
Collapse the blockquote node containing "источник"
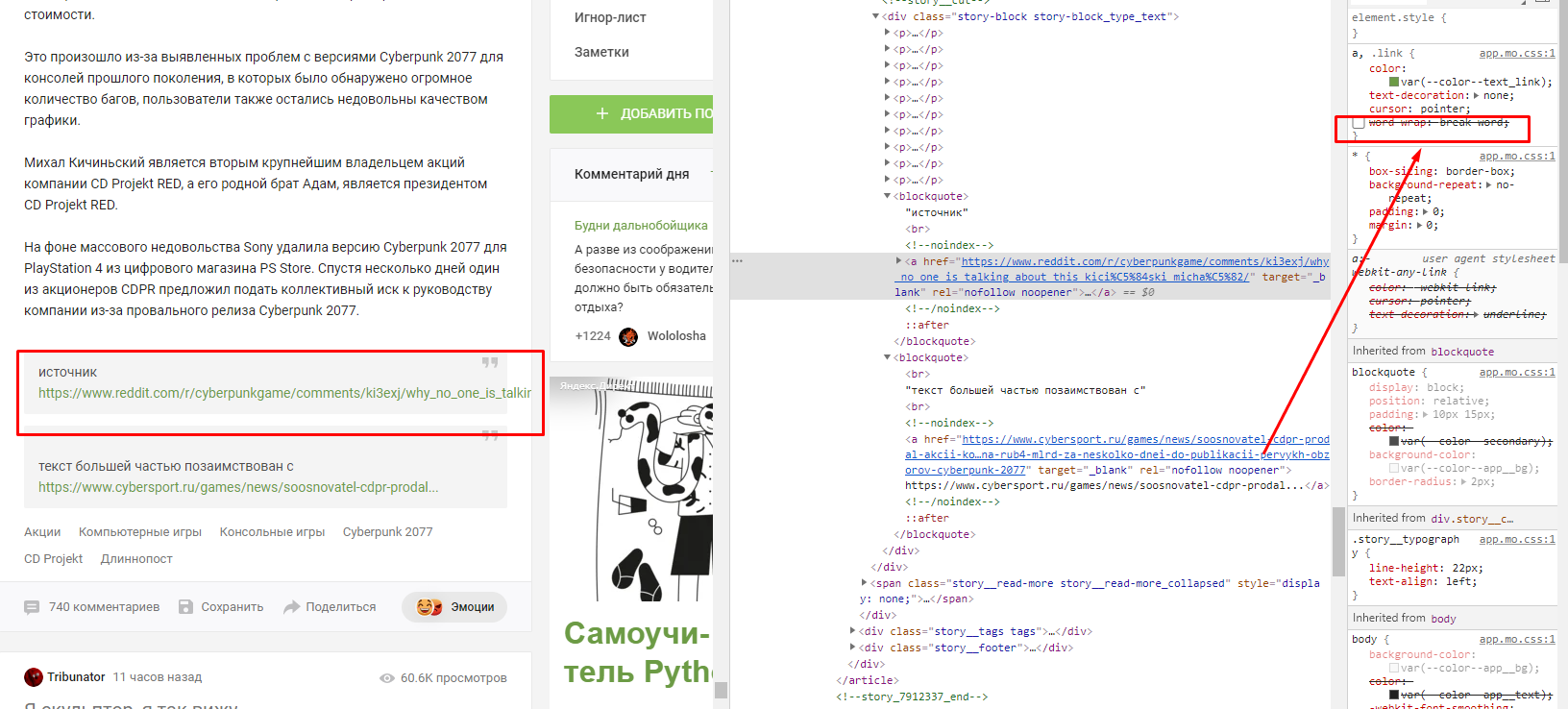tap(887, 196)
